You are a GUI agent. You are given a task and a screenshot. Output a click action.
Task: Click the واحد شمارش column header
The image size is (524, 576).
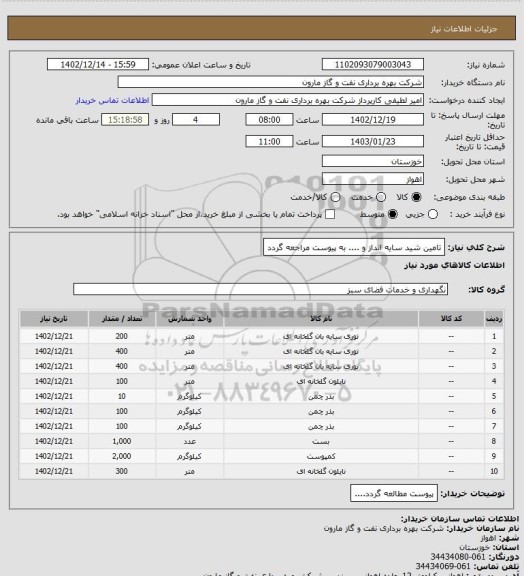click(x=190, y=318)
